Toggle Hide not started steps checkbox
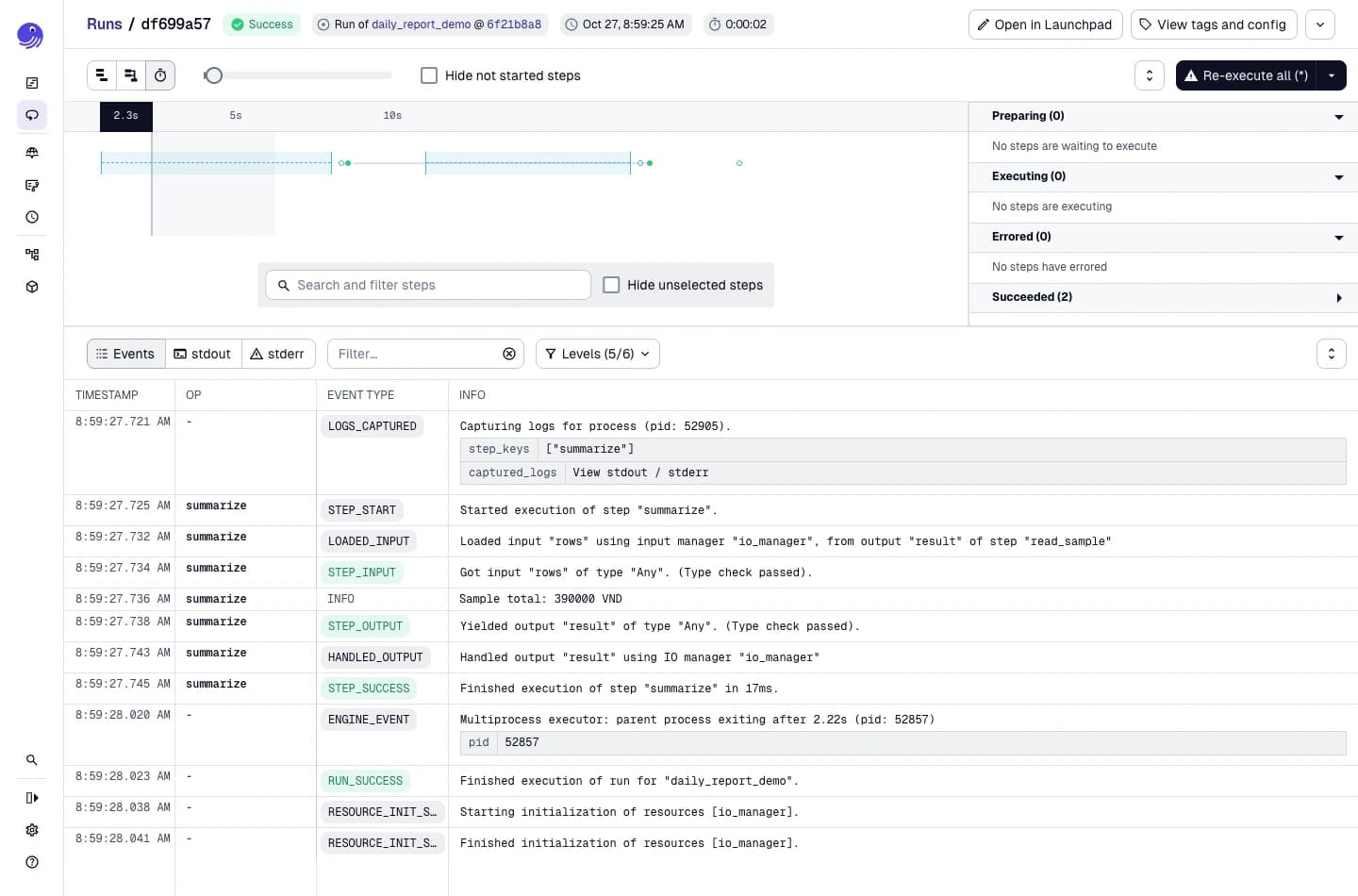 coord(429,75)
